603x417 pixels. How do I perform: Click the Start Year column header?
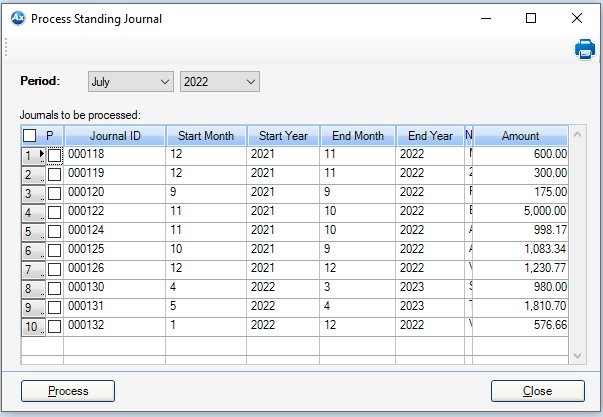(x=283, y=136)
